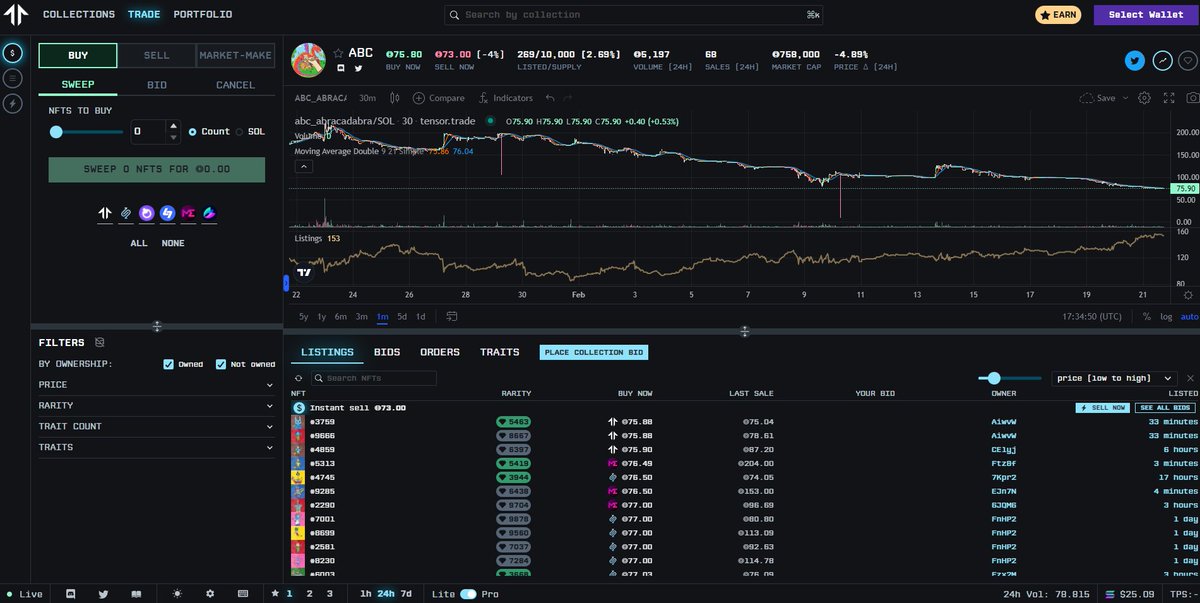Open Discord icon in the bottom bar

pyautogui.click(x=70, y=594)
